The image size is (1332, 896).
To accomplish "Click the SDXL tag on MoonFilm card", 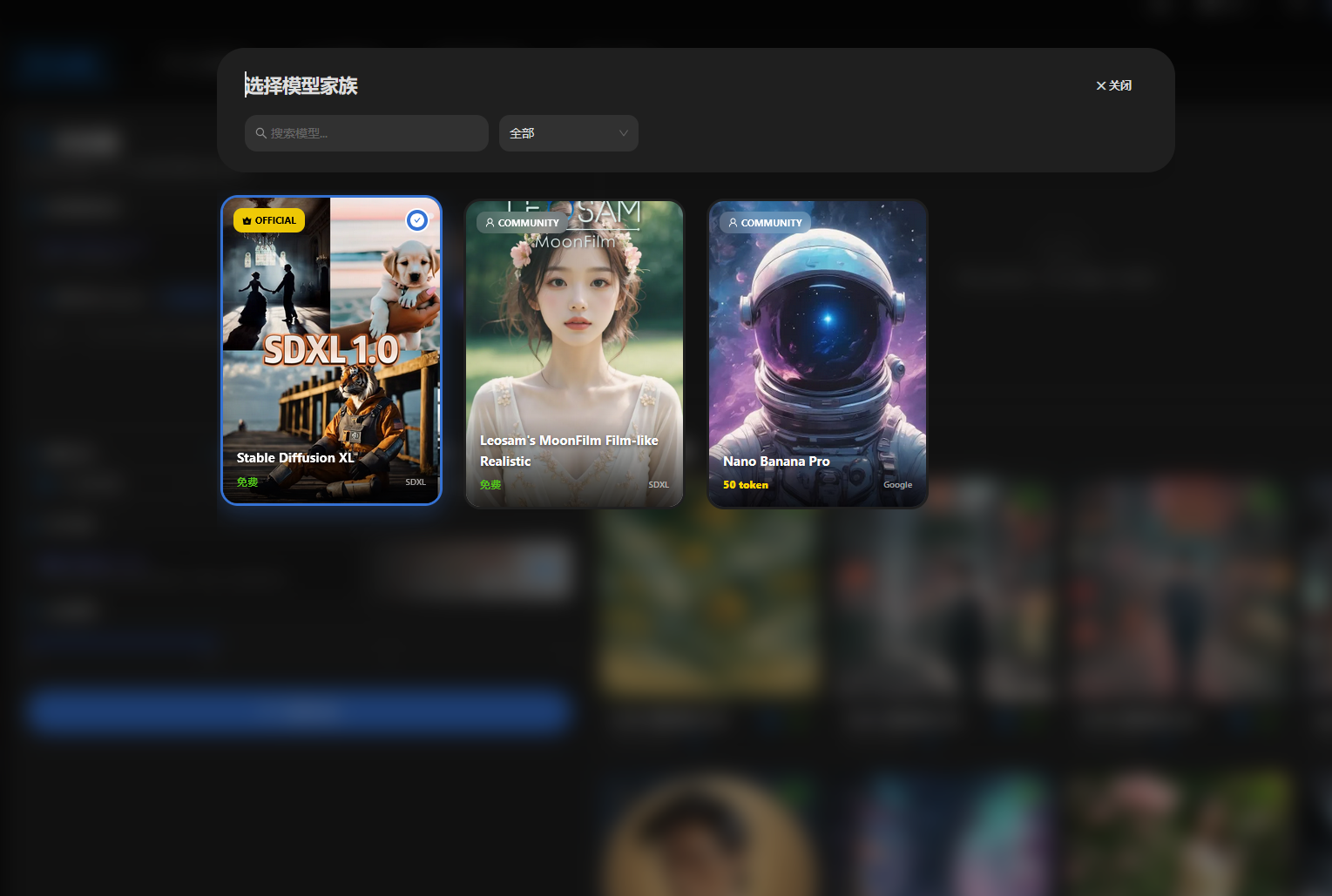I will pyautogui.click(x=659, y=484).
